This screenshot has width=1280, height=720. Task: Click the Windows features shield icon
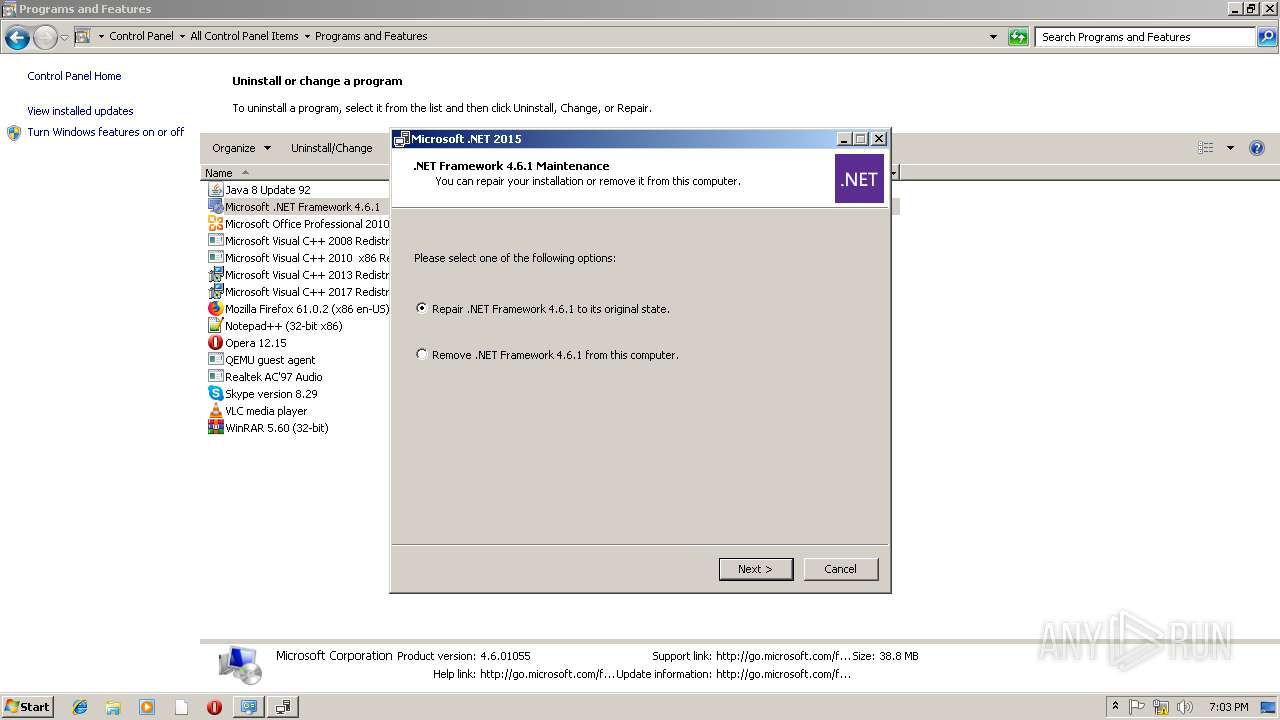14,133
